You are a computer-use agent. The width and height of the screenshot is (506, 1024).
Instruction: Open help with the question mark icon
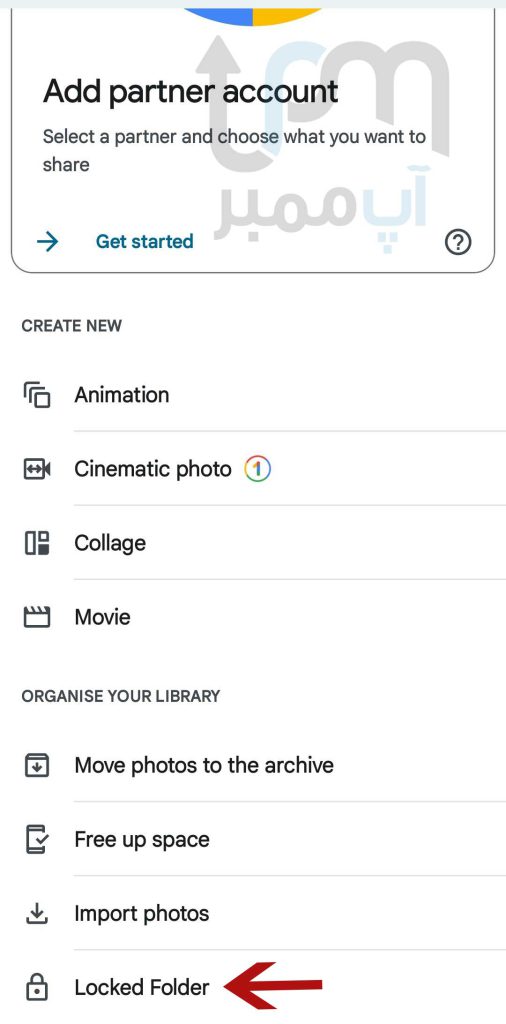(458, 242)
